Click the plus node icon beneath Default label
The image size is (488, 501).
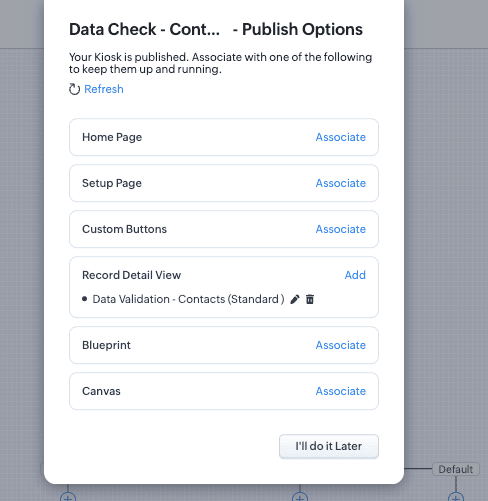pyautogui.click(x=456, y=497)
